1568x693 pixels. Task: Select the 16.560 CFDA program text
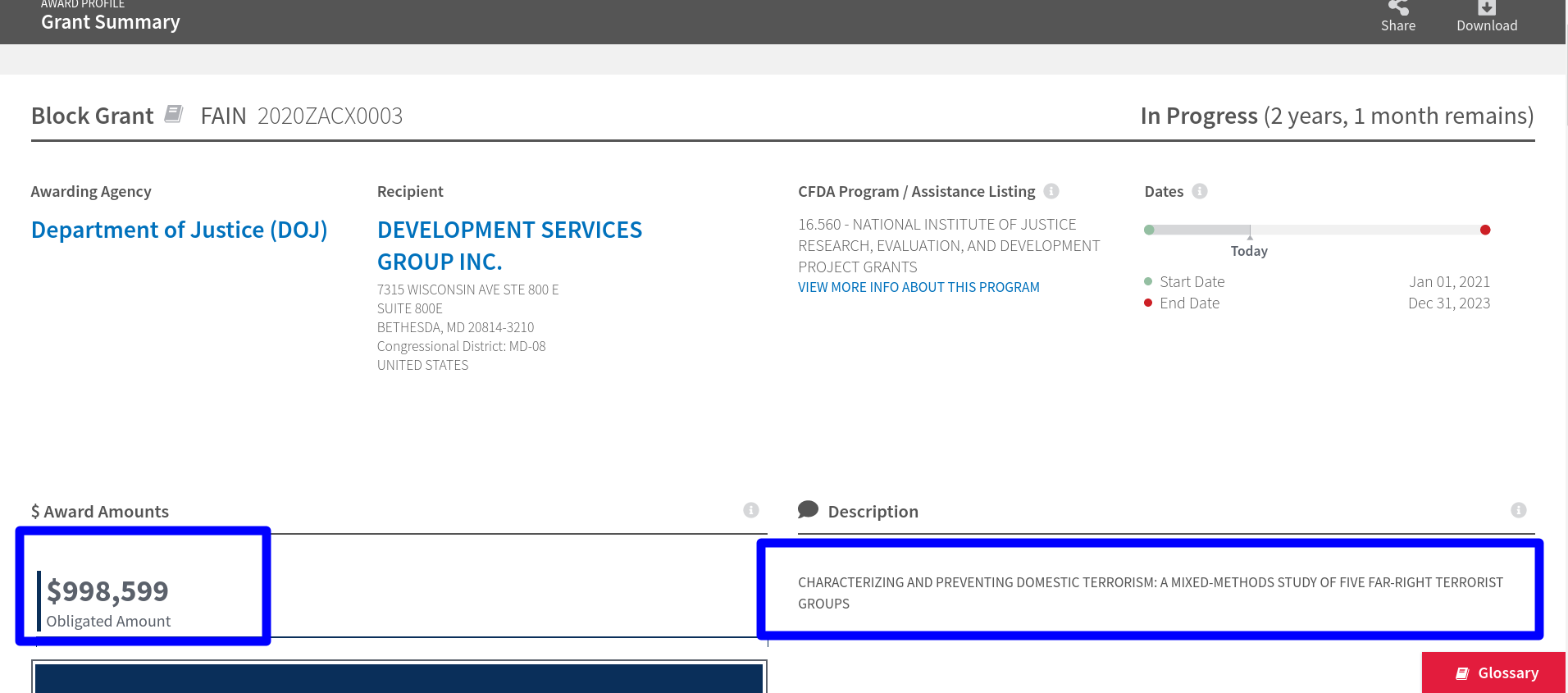tap(949, 245)
